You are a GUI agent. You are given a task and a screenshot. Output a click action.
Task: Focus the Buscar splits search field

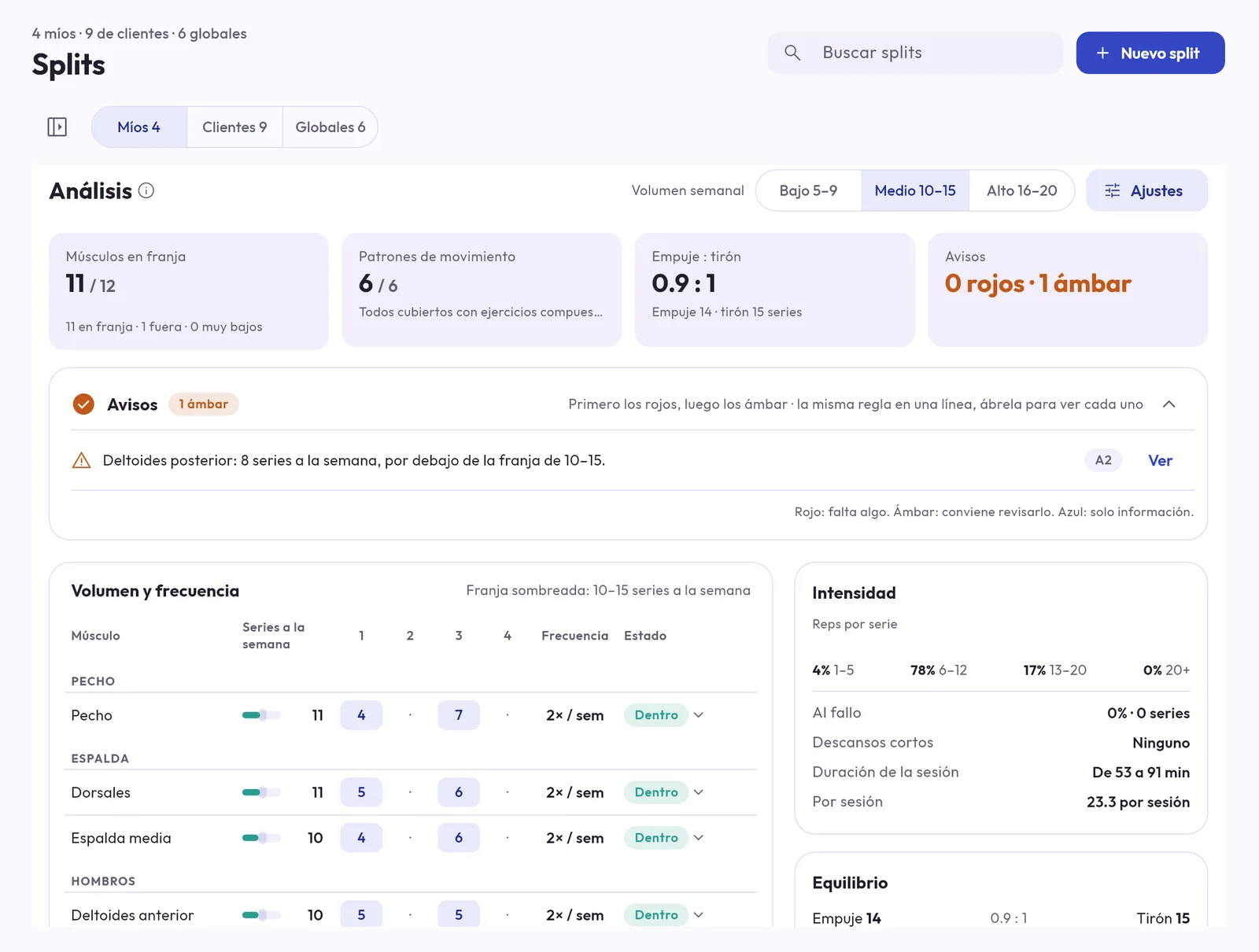915,53
